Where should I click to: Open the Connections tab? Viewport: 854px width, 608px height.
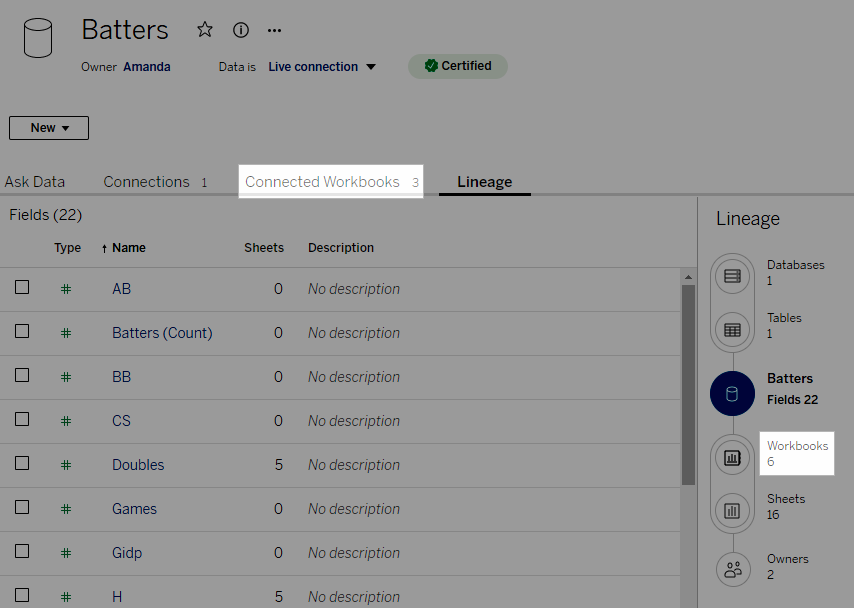tap(146, 182)
